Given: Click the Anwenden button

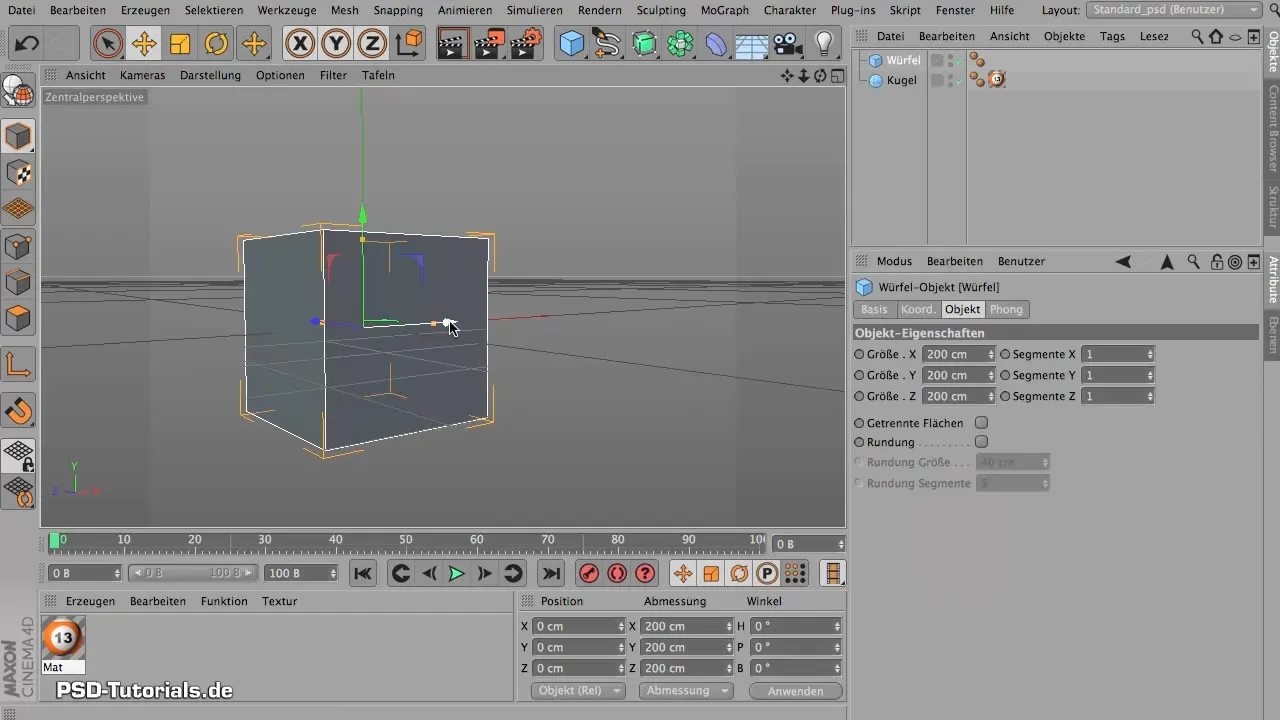Looking at the screenshot, I should (795, 691).
